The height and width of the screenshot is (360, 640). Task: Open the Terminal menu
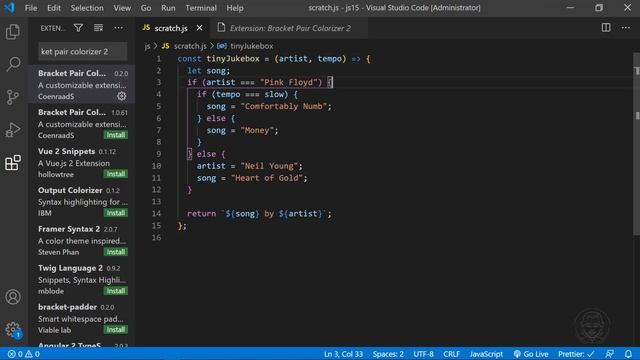201,8
